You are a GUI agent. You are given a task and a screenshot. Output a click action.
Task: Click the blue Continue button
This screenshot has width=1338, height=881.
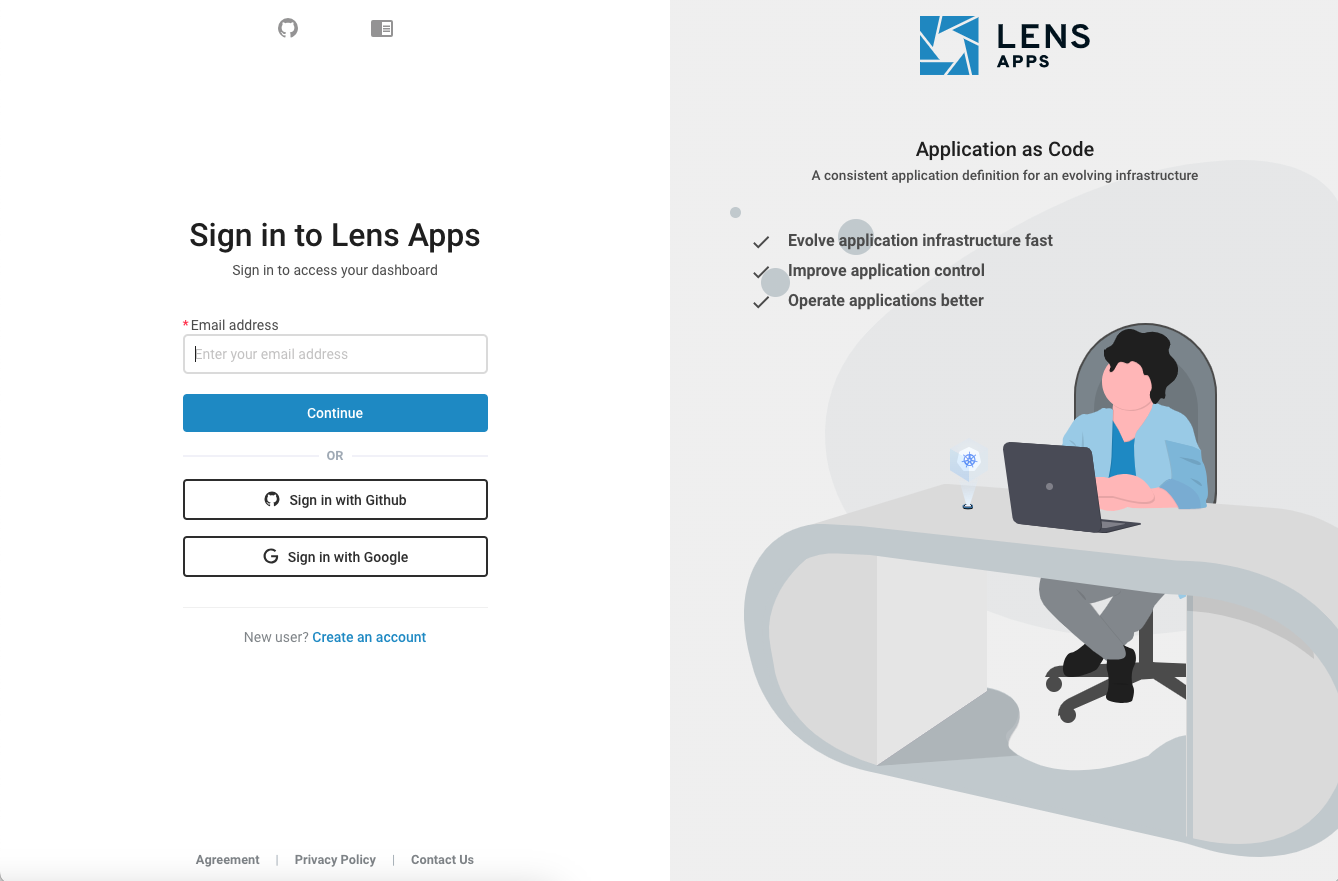pyautogui.click(x=335, y=413)
